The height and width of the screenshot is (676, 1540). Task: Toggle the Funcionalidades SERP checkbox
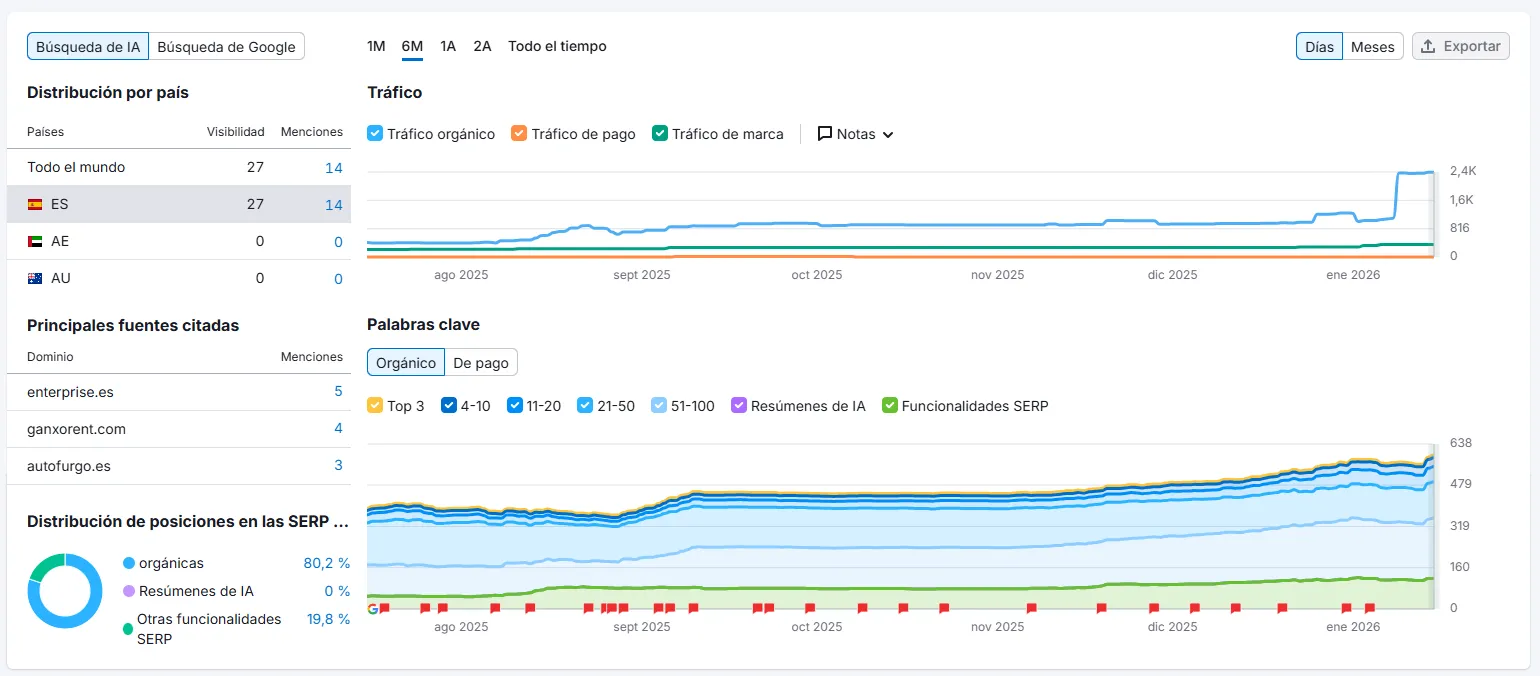(x=890, y=405)
